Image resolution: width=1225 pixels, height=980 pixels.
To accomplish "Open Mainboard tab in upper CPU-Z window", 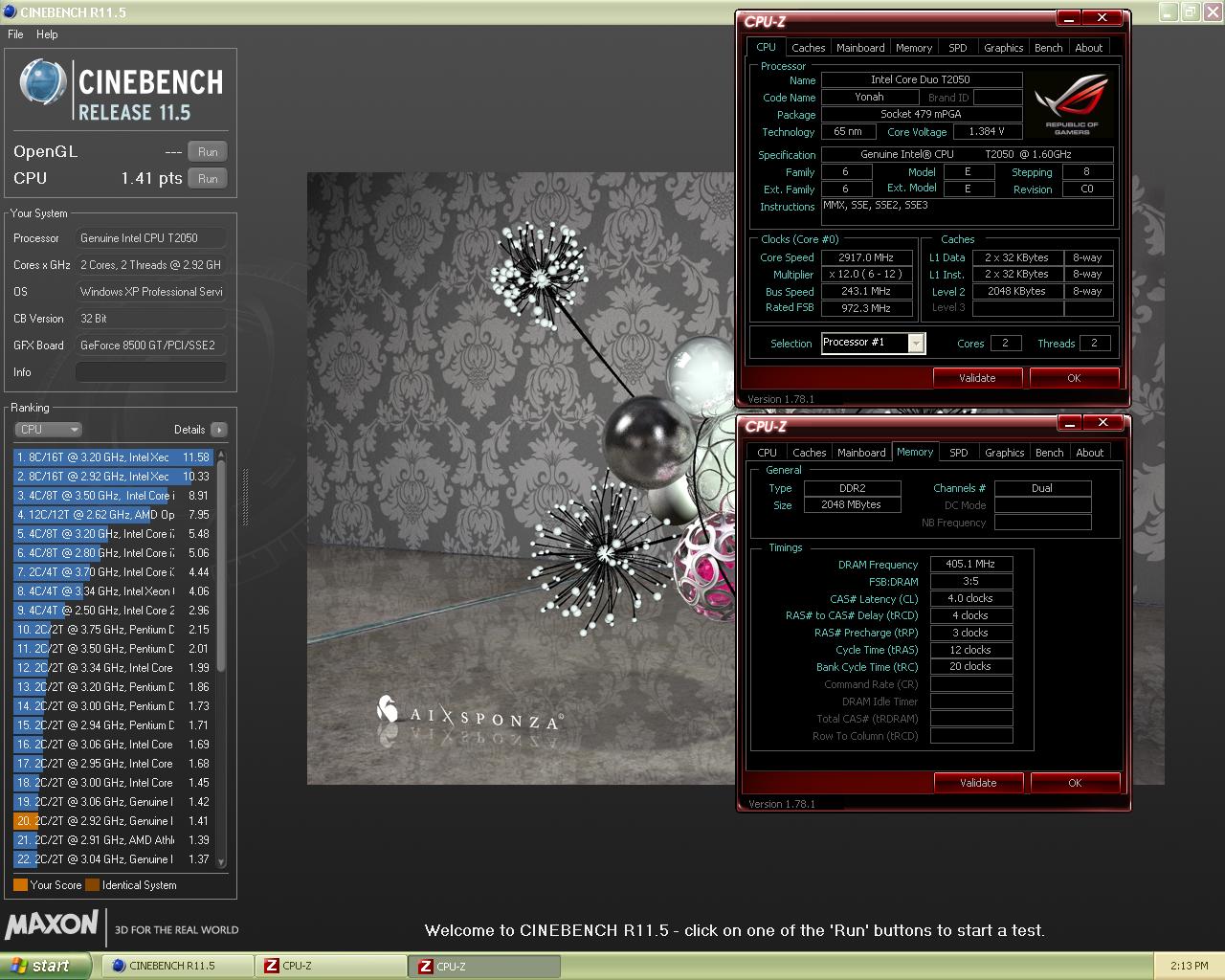I will click(x=860, y=48).
